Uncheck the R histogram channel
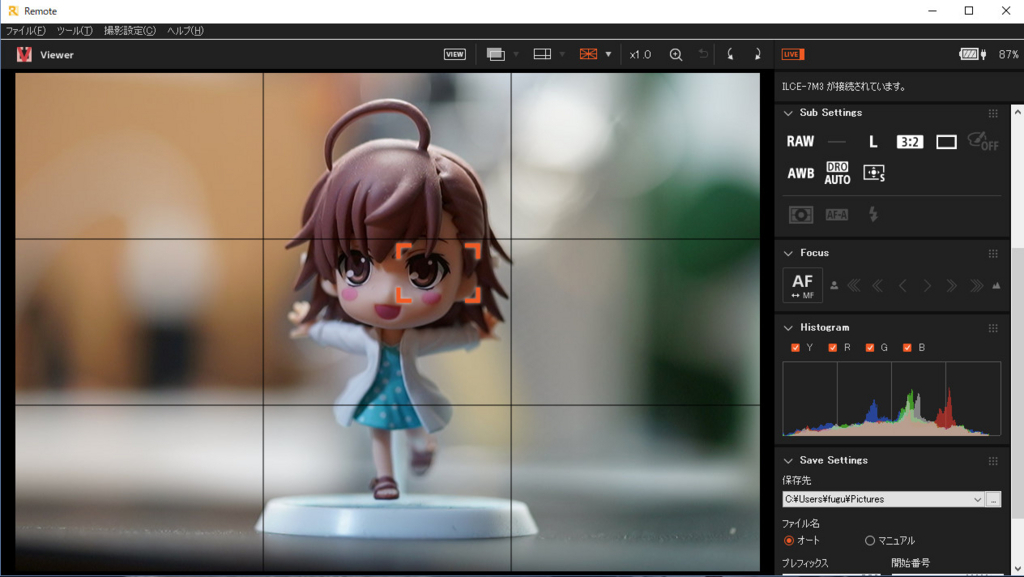The height and width of the screenshot is (577, 1024). pos(832,348)
